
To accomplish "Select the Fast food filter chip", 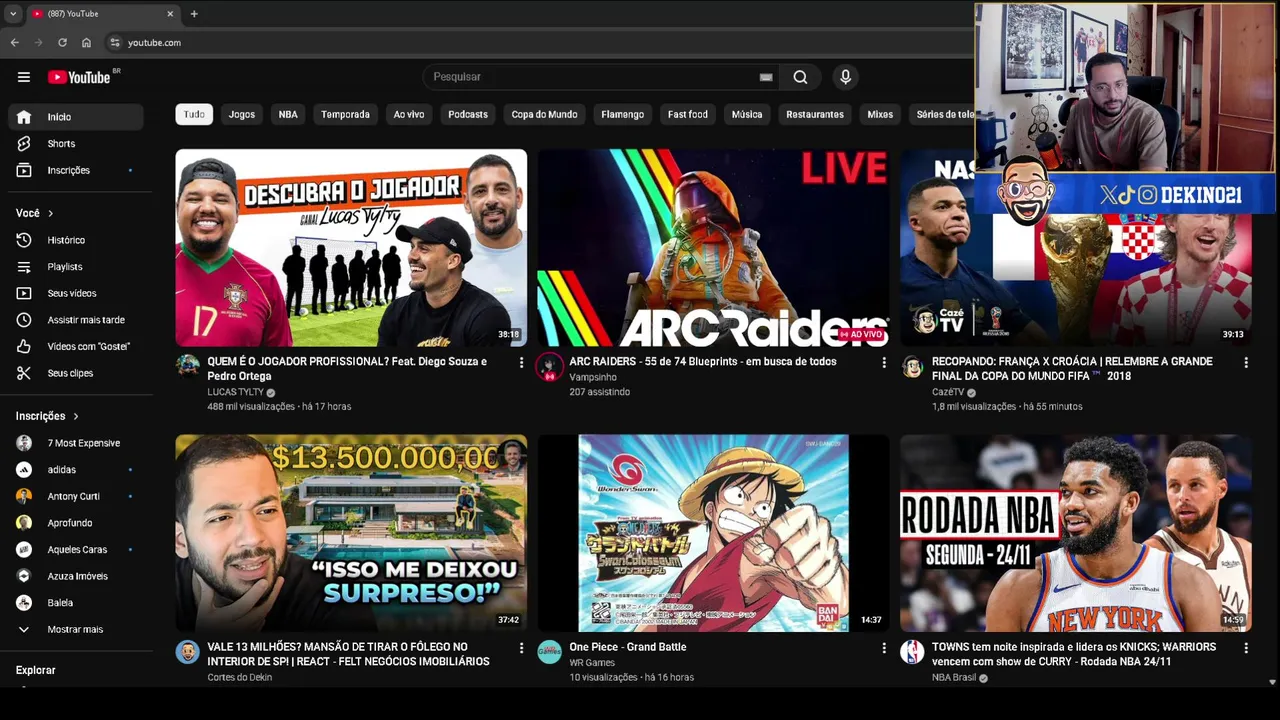I will point(688,114).
